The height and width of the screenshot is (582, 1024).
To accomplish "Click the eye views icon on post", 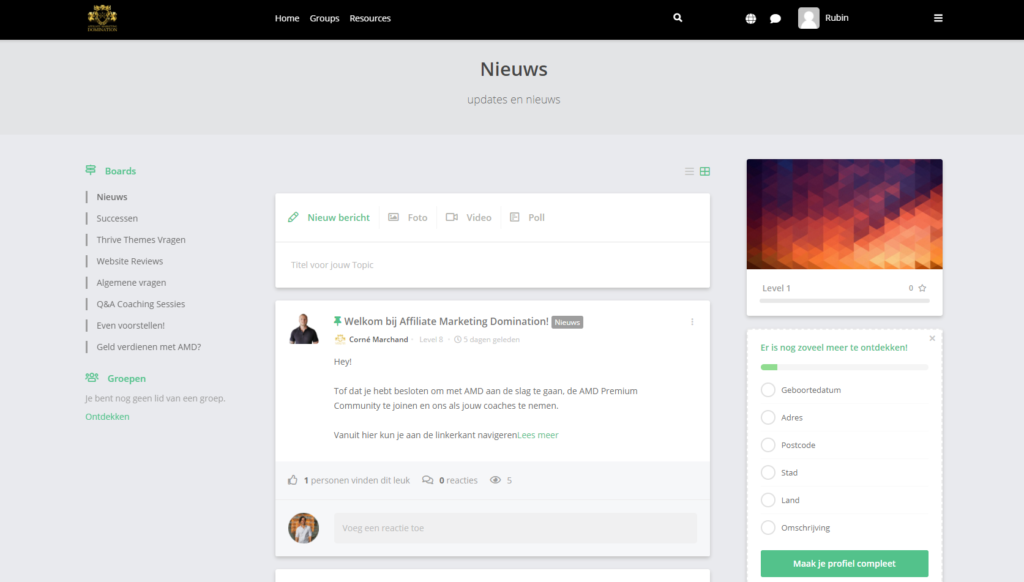I will click(x=496, y=480).
